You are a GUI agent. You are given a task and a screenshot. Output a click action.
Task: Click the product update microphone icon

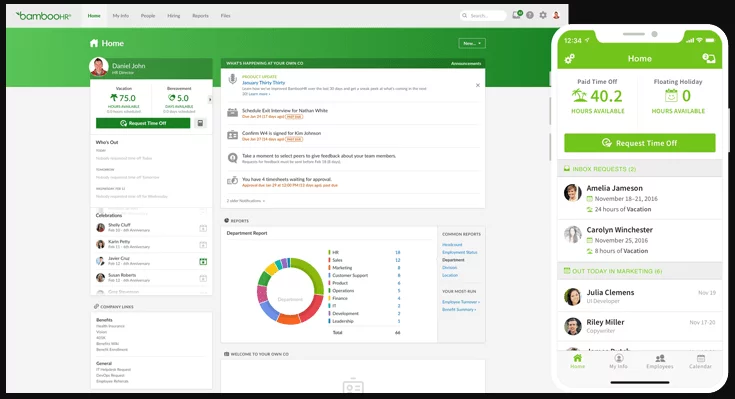(x=232, y=79)
